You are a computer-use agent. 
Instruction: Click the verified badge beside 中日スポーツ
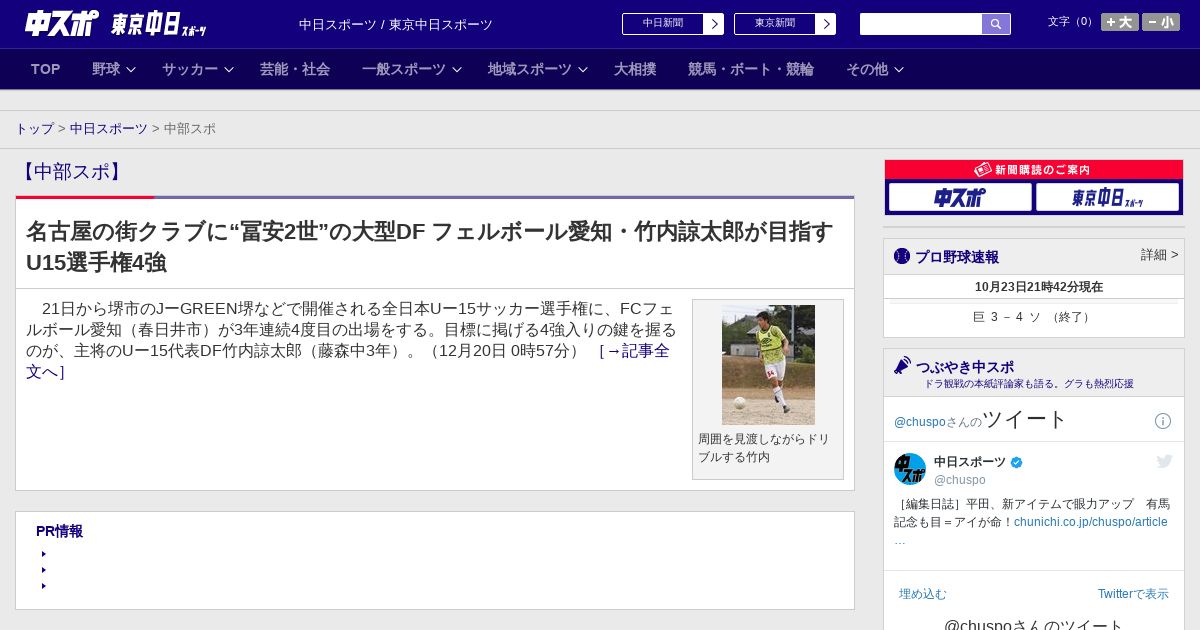click(x=1017, y=462)
